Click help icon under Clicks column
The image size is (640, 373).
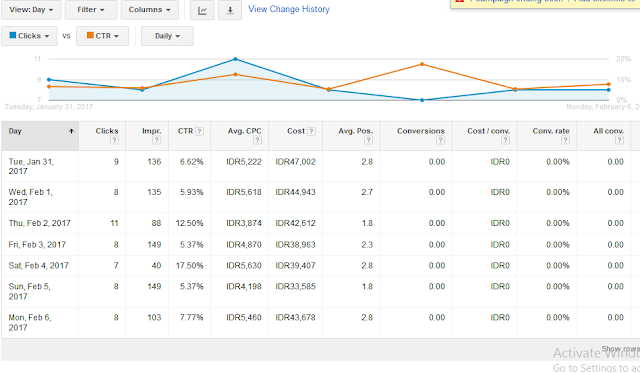(x=114, y=140)
